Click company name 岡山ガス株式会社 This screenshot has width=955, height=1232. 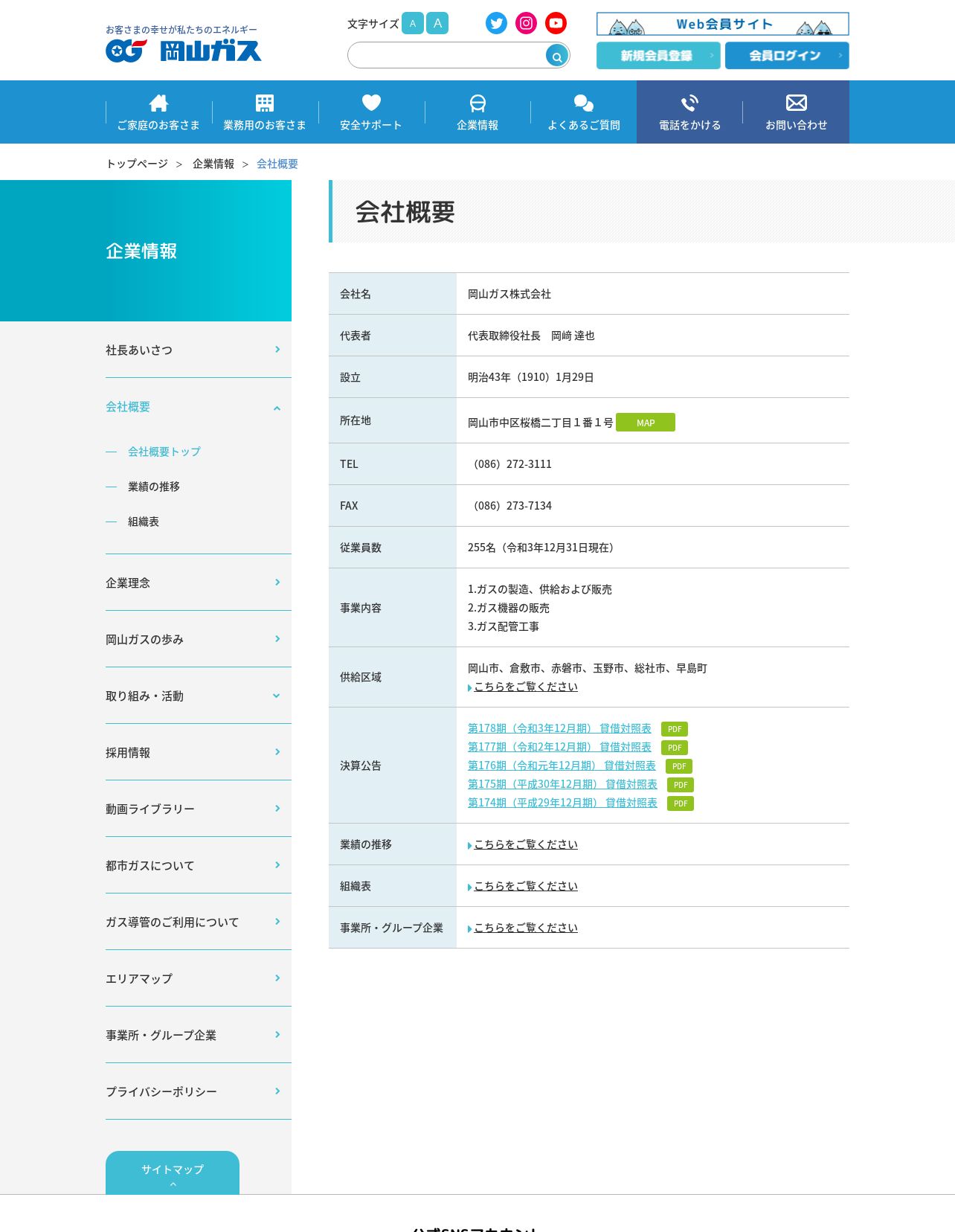[509, 295]
